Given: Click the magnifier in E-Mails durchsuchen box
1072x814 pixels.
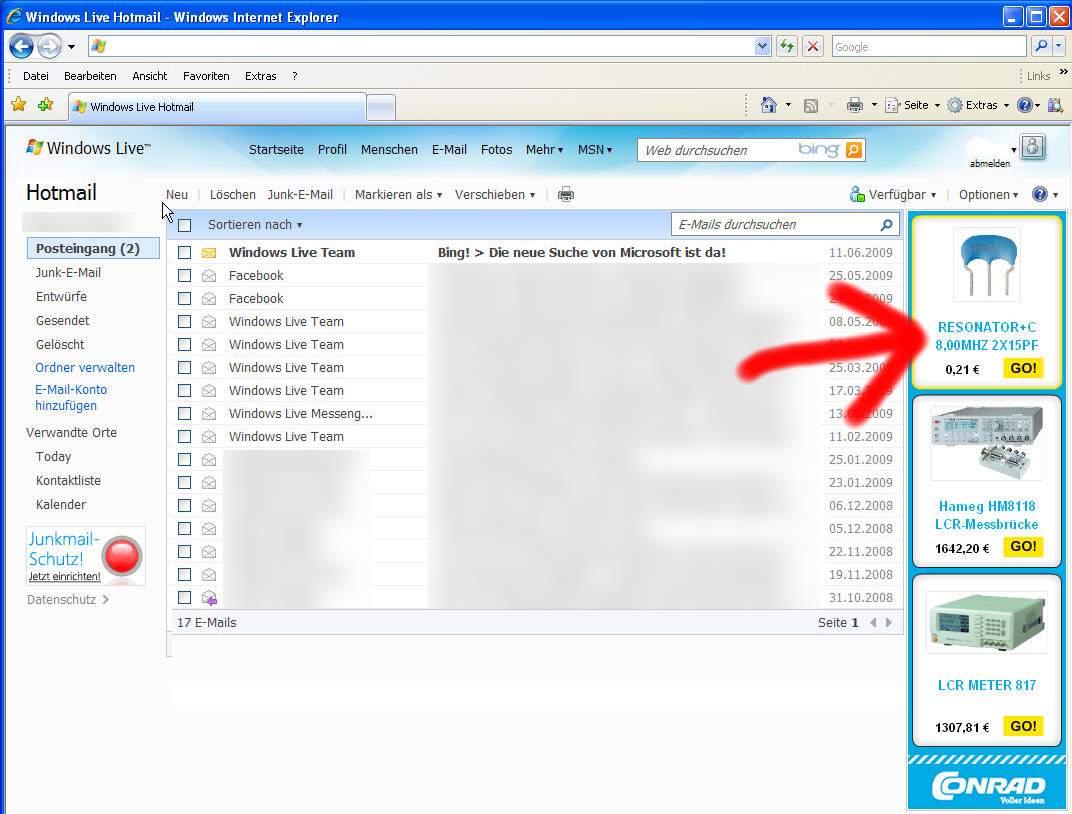Looking at the screenshot, I should (x=886, y=224).
